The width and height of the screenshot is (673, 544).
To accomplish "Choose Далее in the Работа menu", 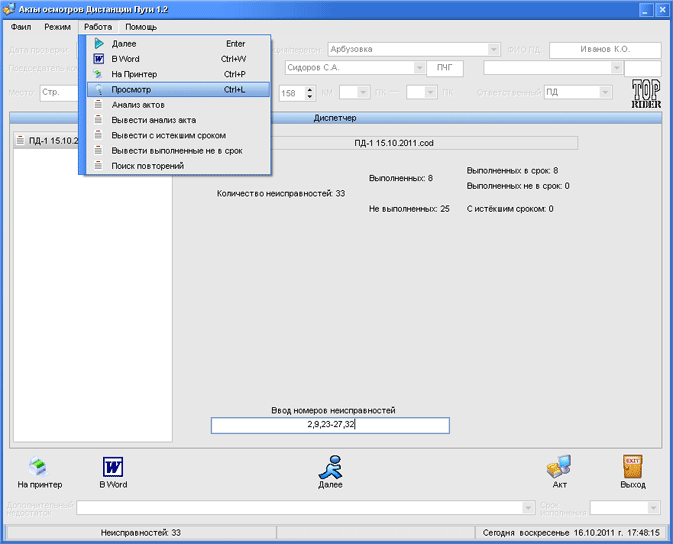I will click(x=179, y=44).
